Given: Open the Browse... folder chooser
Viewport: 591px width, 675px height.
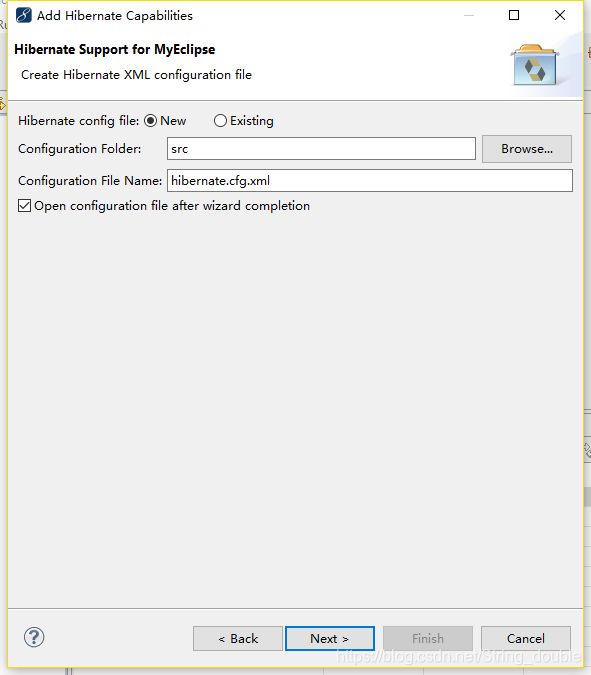Looking at the screenshot, I should (526, 149).
